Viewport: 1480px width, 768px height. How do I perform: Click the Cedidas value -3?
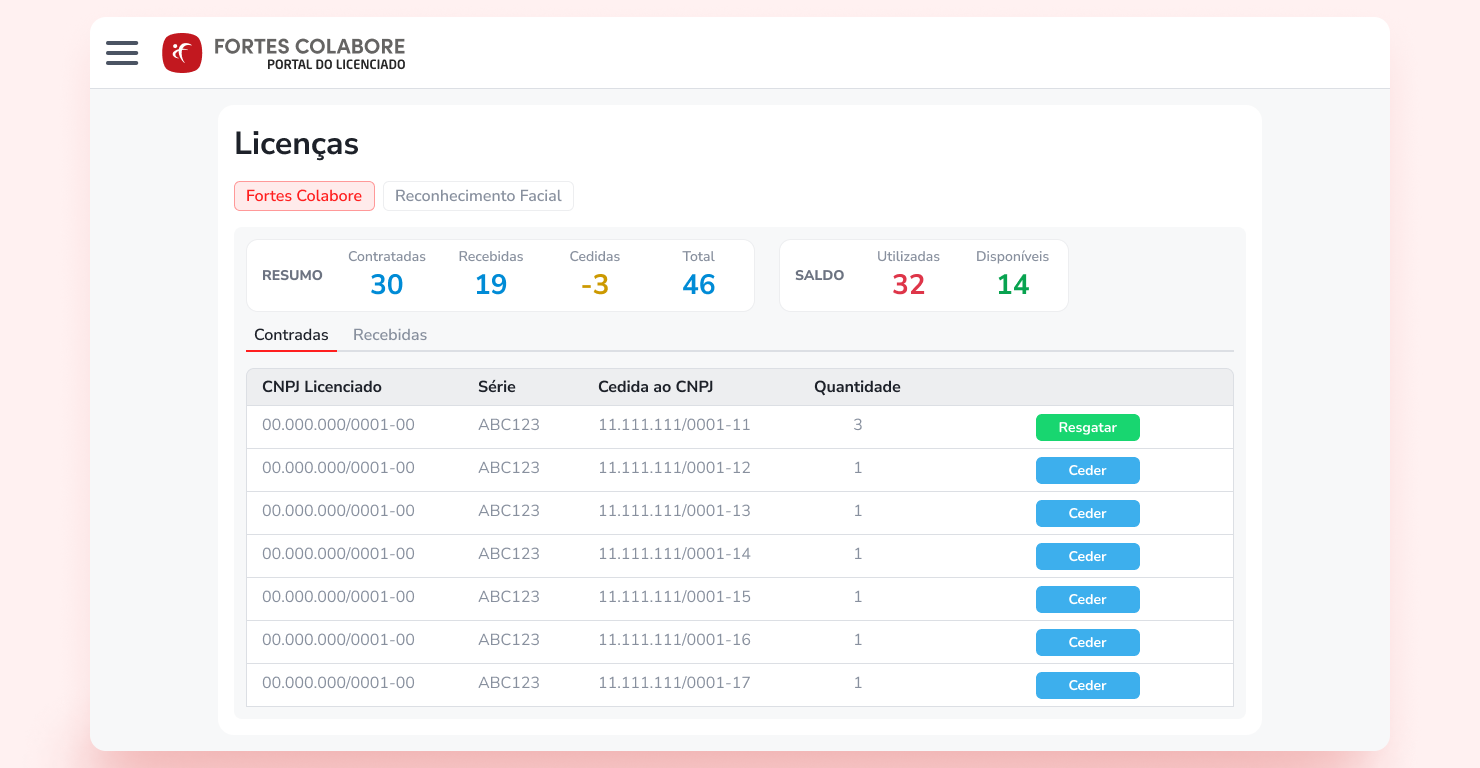pyautogui.click(x=594, y=284)
